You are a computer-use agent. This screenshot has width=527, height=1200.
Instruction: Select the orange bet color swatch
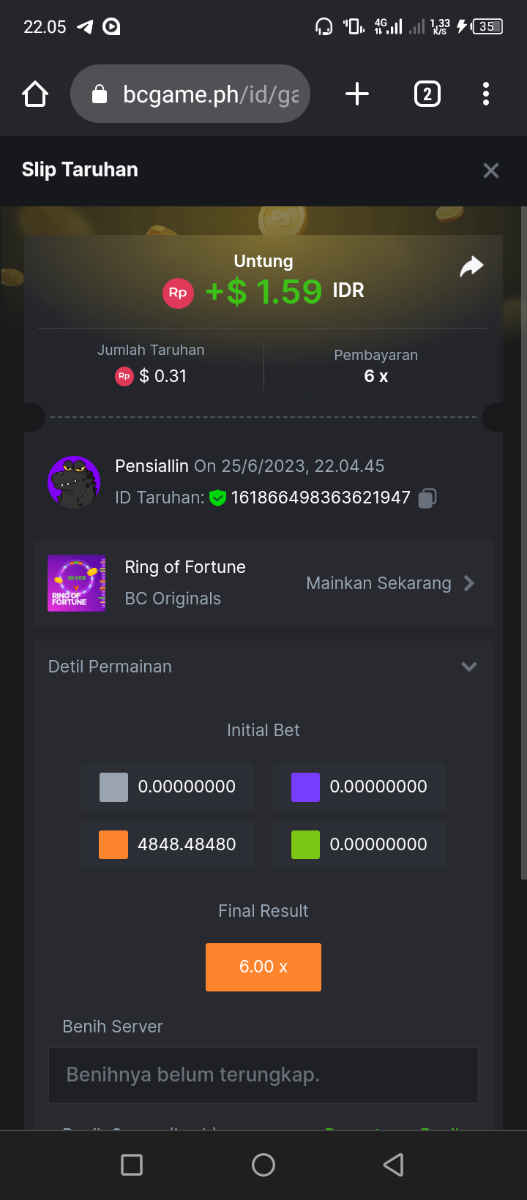[114, 844]
